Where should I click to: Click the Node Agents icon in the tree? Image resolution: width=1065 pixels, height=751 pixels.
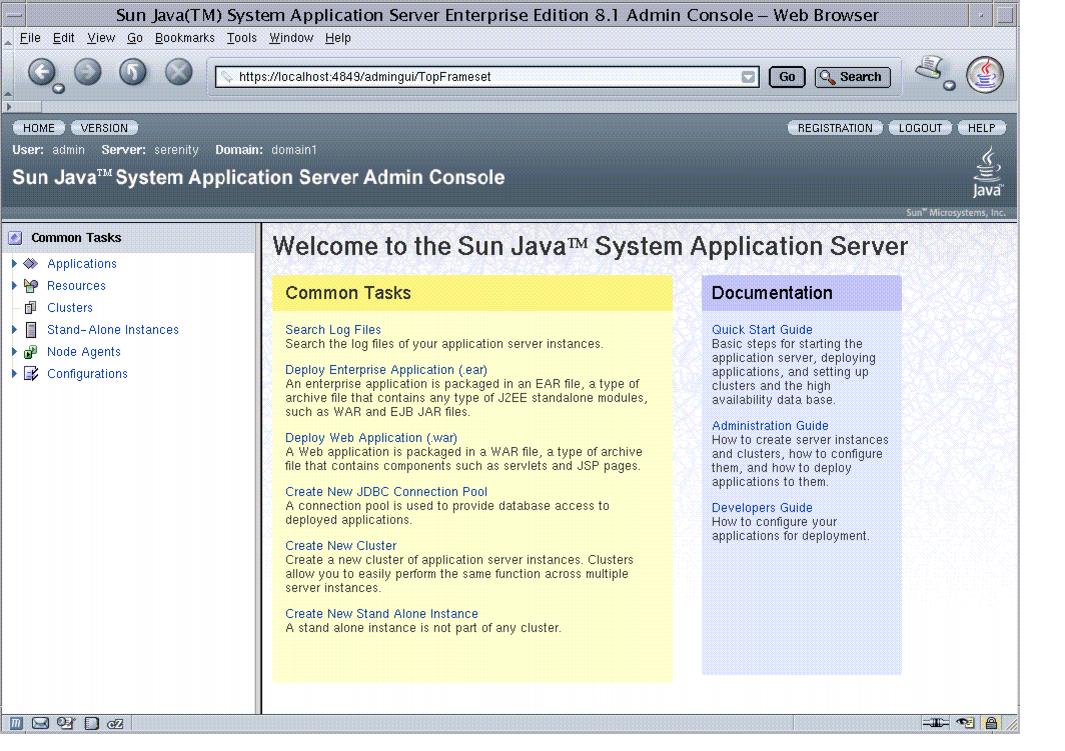(x=31, y=352)
